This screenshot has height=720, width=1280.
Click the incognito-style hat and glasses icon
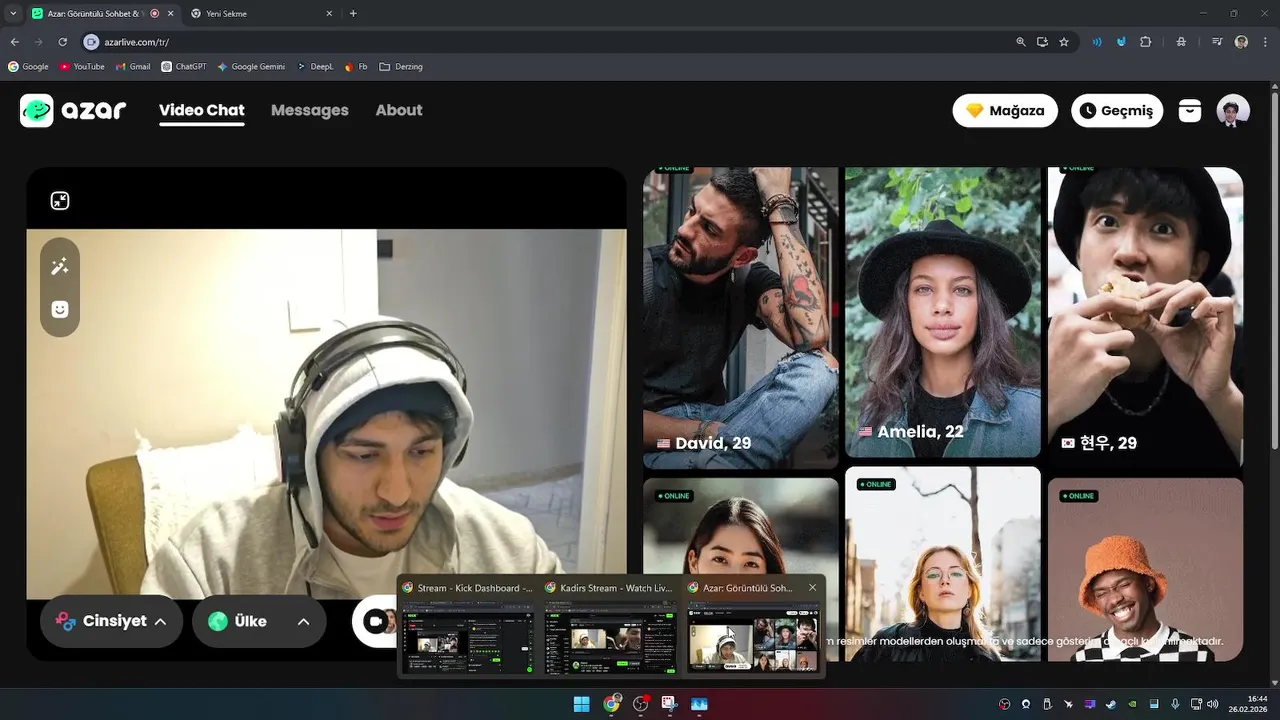[1181, 42]
